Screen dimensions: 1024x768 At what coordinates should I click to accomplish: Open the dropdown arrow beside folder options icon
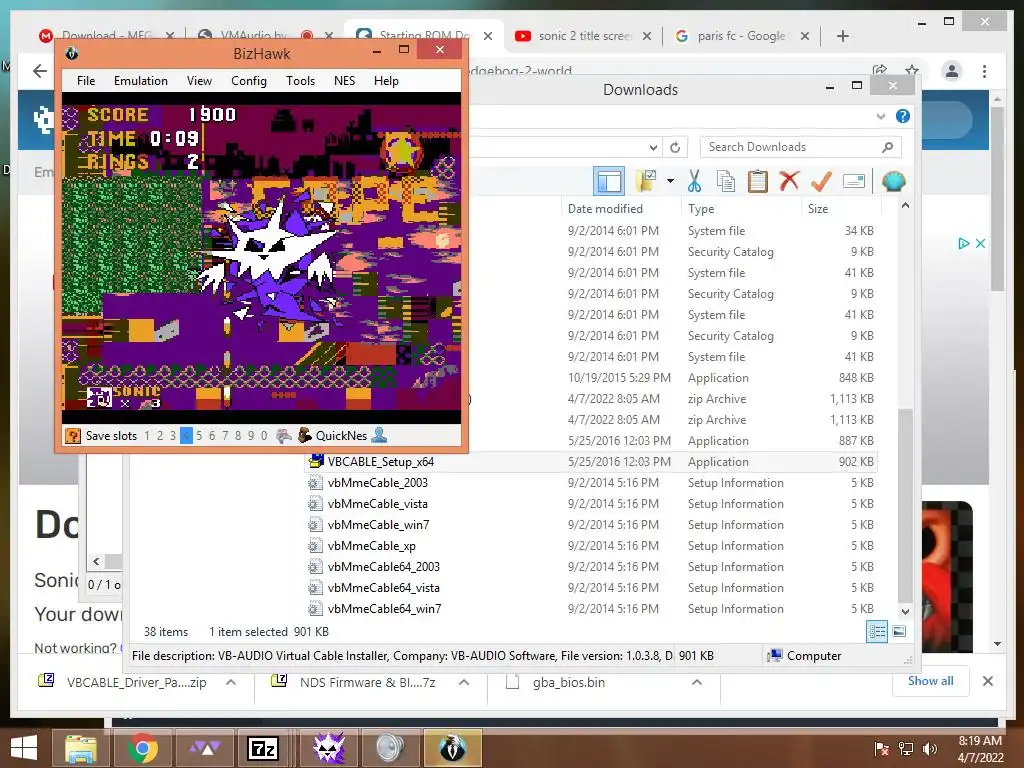pyautogui.click(x=670, y=181)
